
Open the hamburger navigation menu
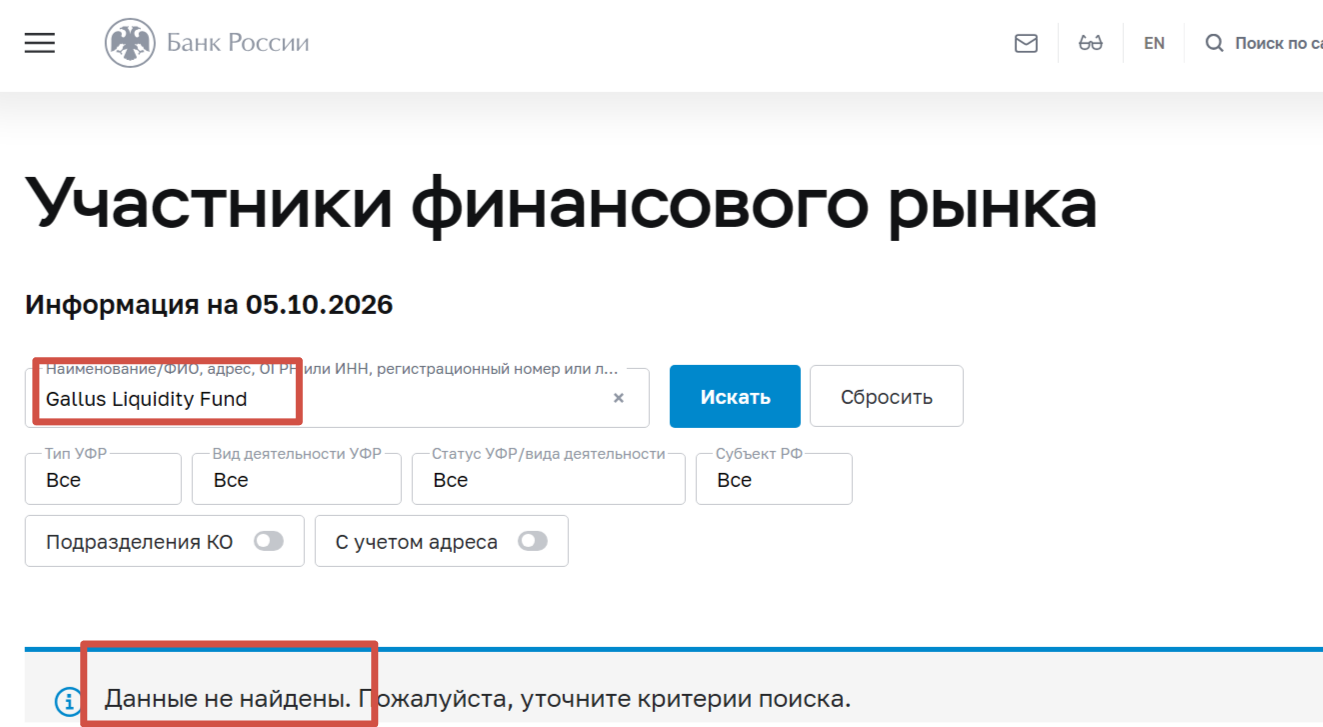pos(40,43)
